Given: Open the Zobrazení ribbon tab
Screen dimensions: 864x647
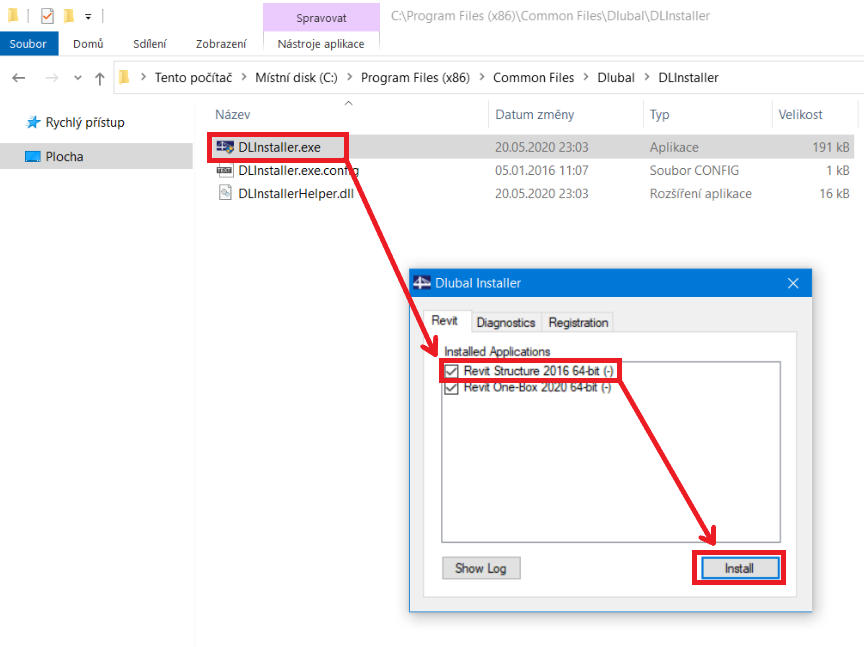Looking at the screenshot, I should tap(221, 44).
